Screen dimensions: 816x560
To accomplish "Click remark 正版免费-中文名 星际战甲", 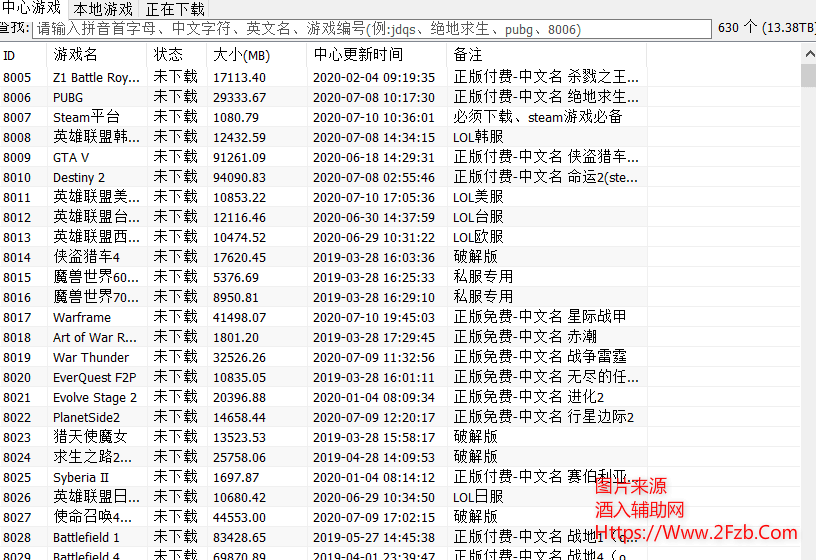I will (x=540, y=317).
